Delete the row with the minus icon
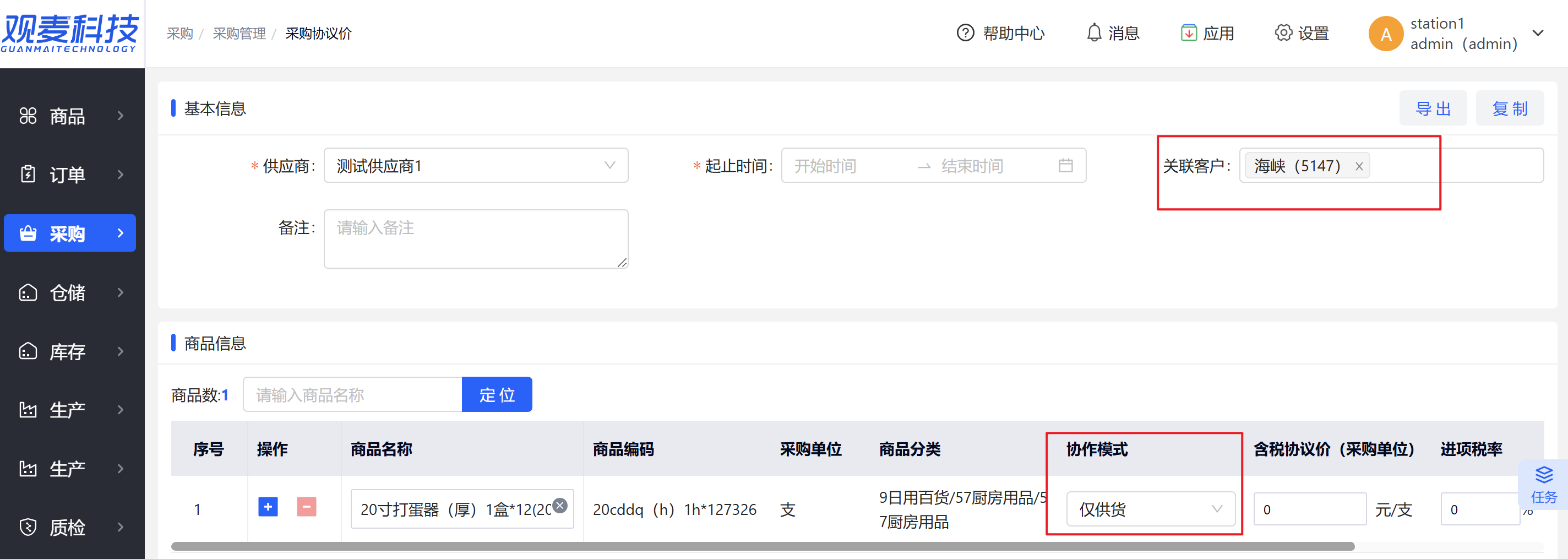Viewport: 1568px width, 559px height. coord(306,507)
